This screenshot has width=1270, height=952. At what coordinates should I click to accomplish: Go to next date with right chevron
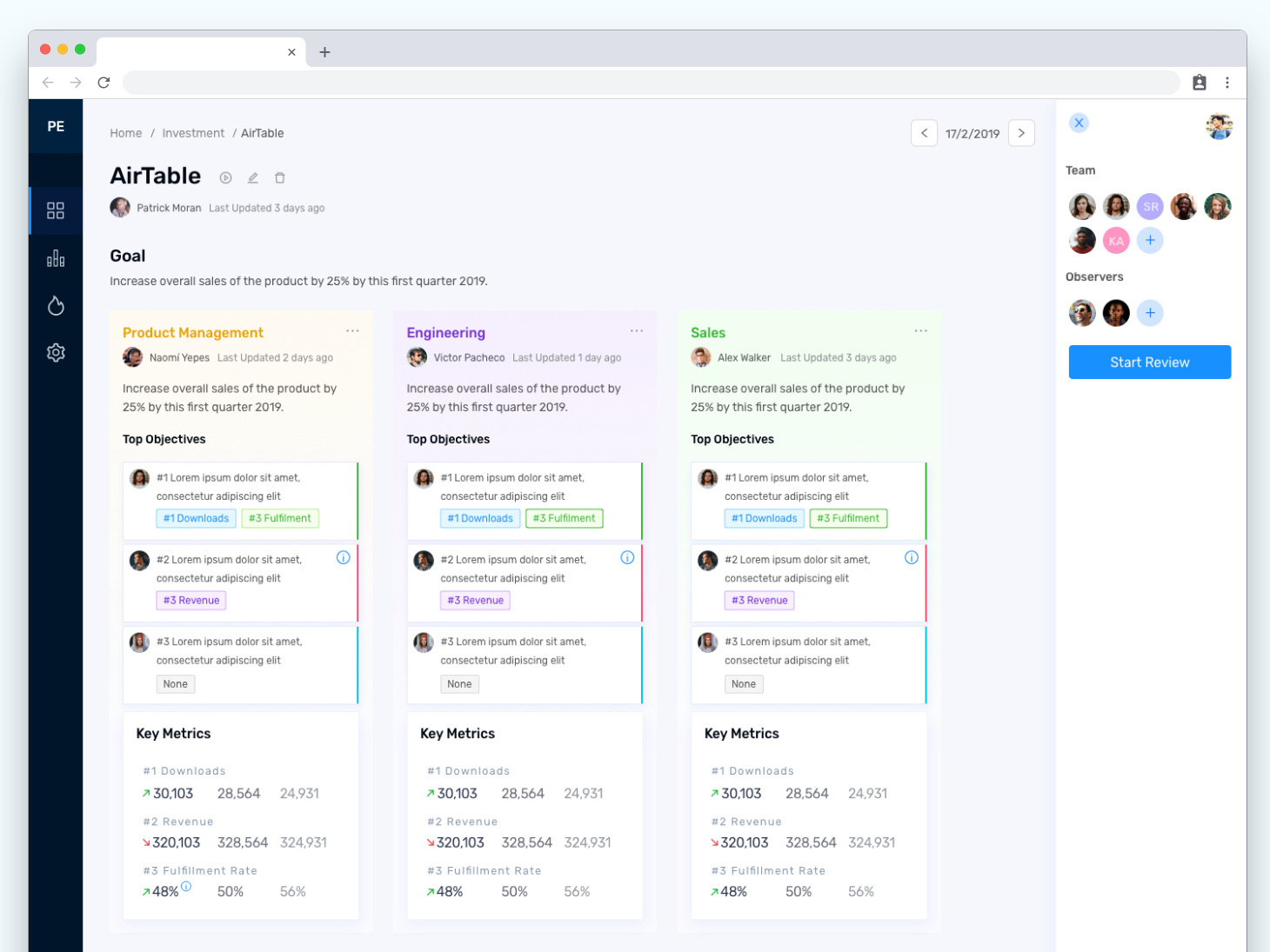click(1021, 133)
